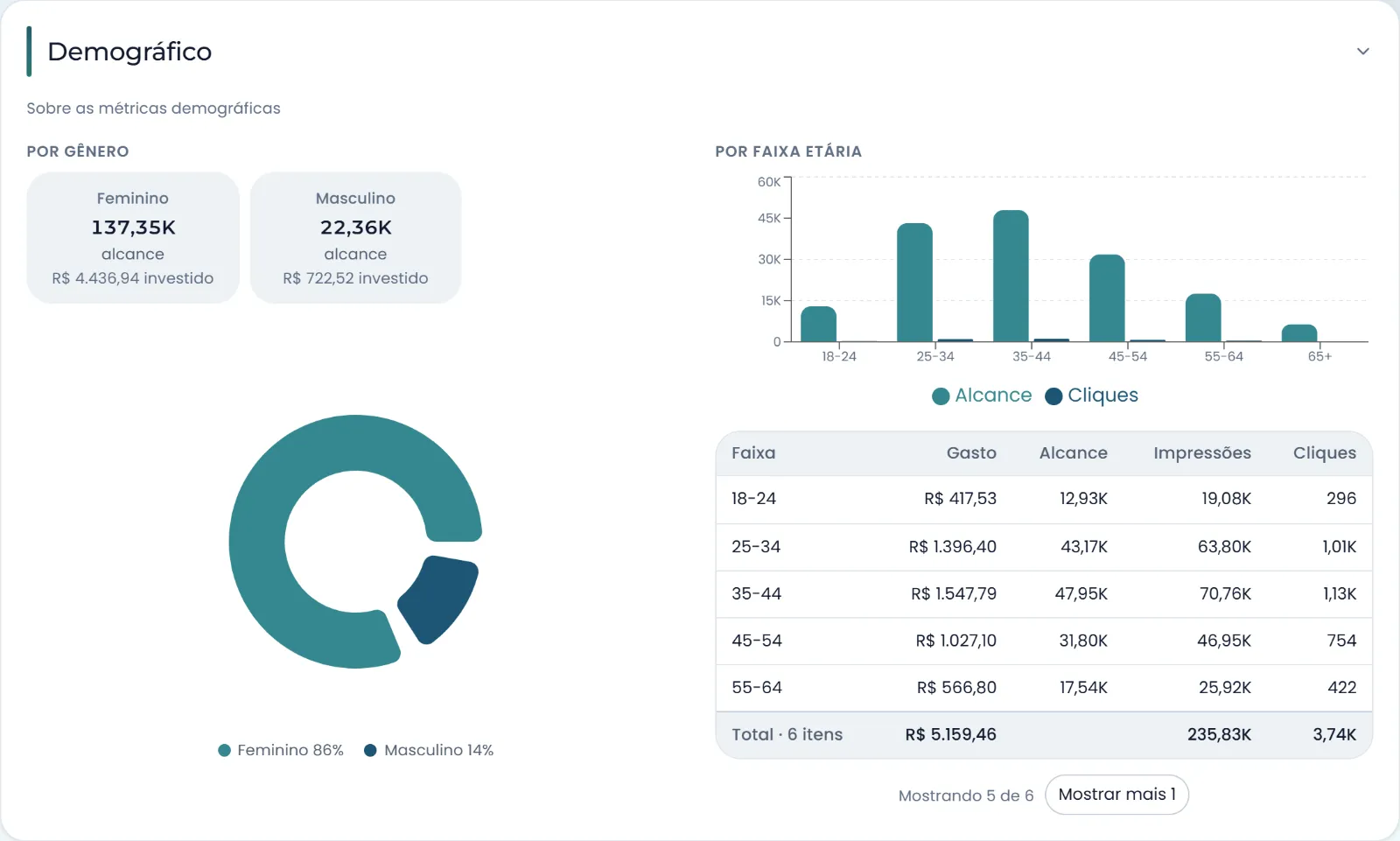The image size is (1400, 841).
Task: Click the 35-44 Alcance bar in chart
Action: [1011, 276]
